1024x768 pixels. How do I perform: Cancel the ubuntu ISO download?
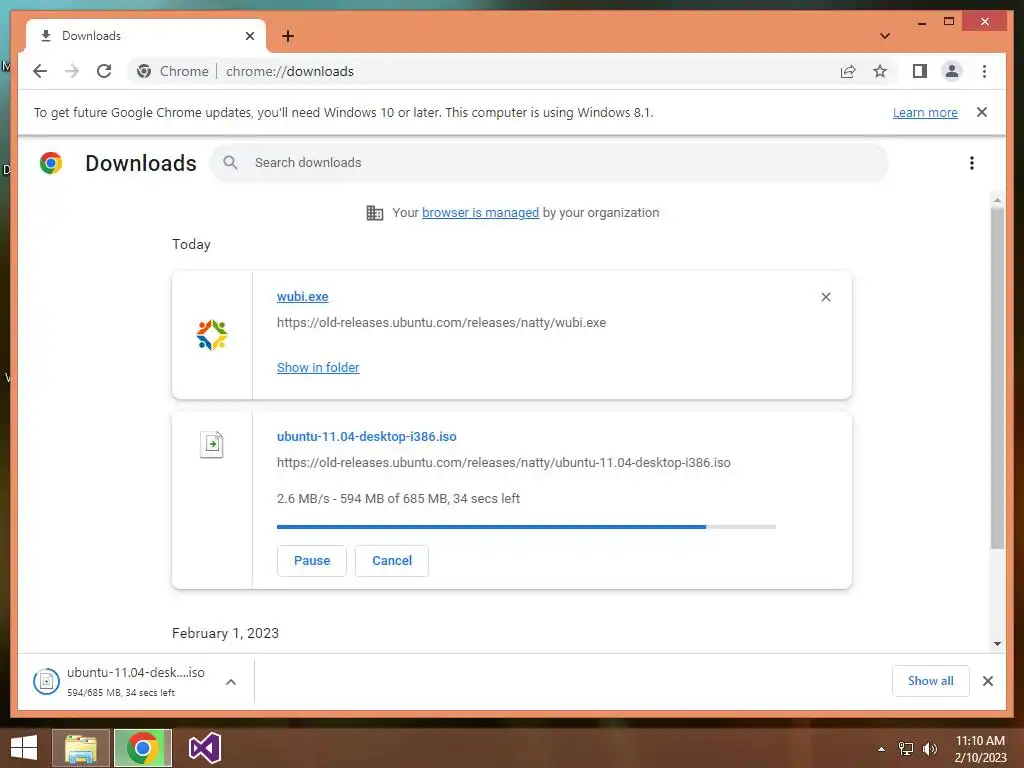(392, 561)
